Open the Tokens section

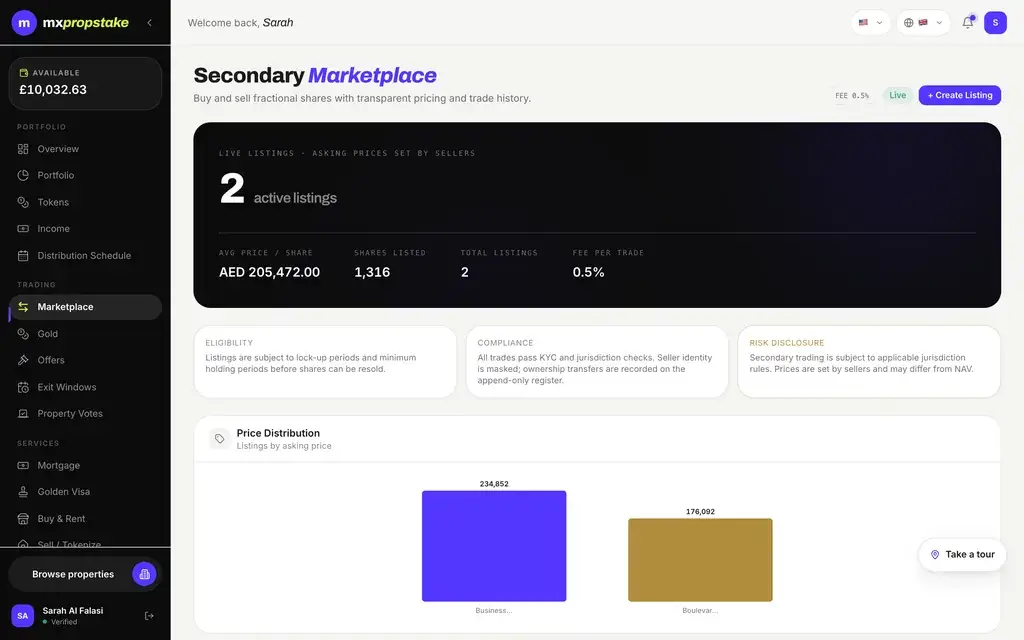tap(85, 202)
